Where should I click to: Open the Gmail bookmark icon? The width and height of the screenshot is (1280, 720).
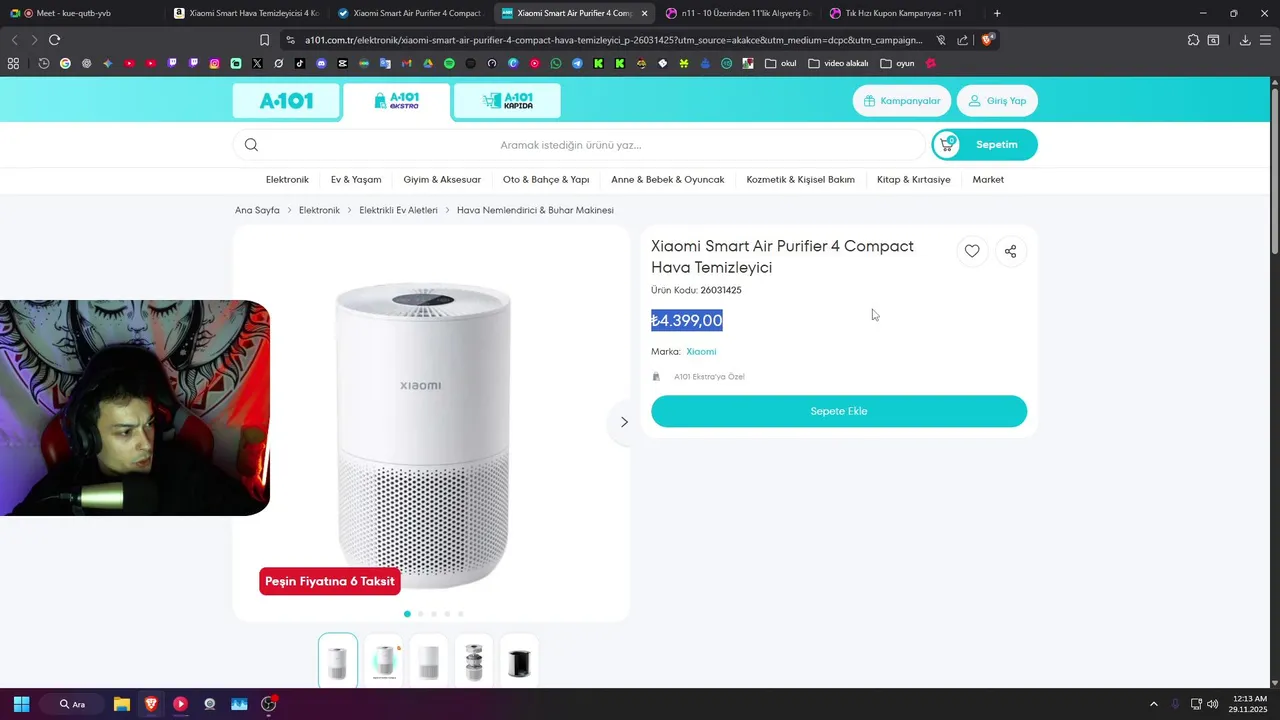pyautogui.click(x=406, y=63)
